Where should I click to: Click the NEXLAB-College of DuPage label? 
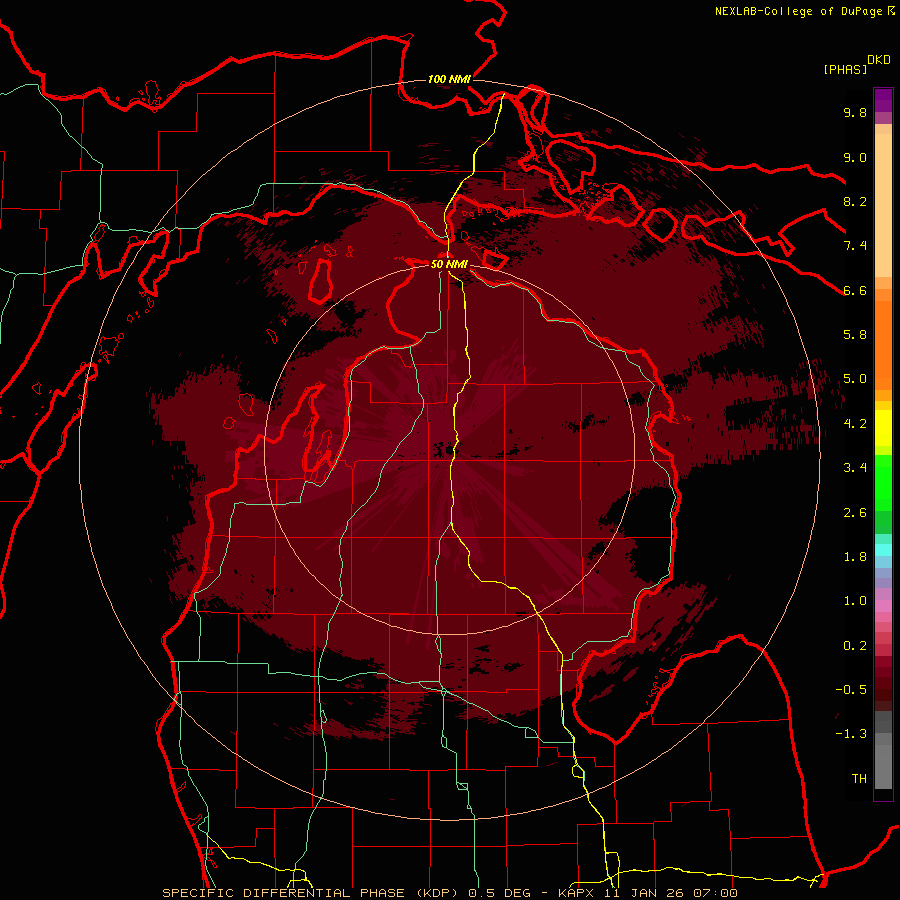pos(798,11)
